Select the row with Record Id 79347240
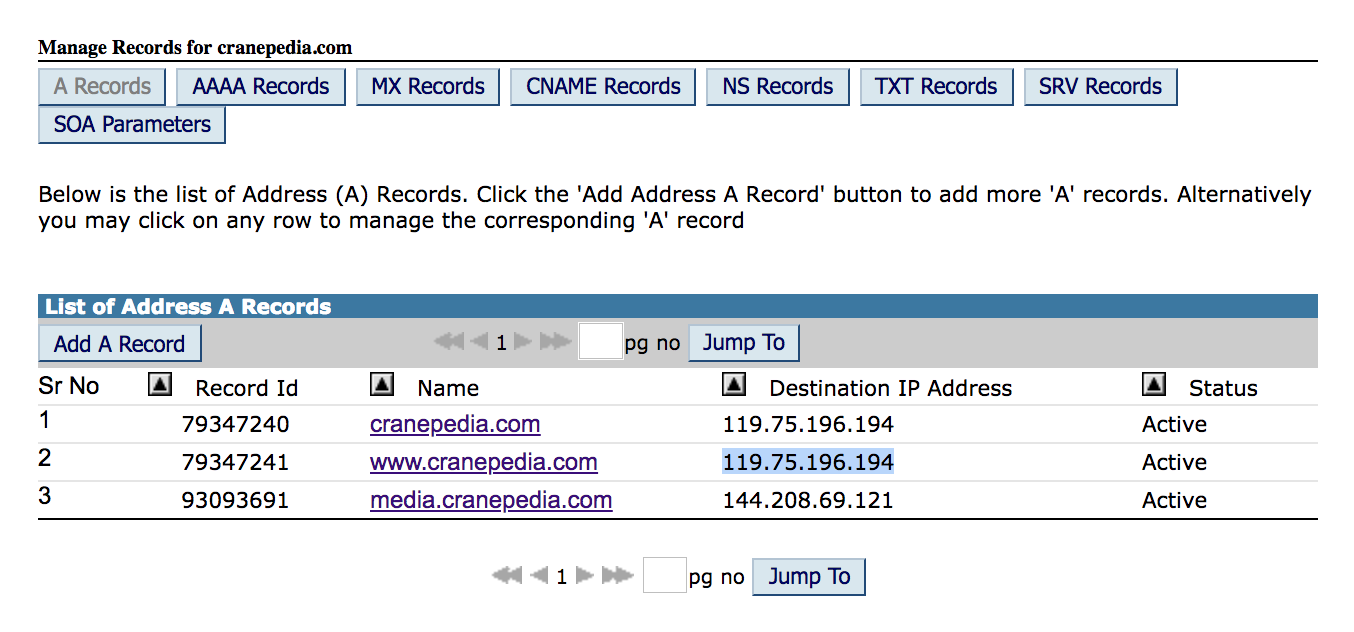The height and width of the screenshot is (632, 1354). [235, 424]
